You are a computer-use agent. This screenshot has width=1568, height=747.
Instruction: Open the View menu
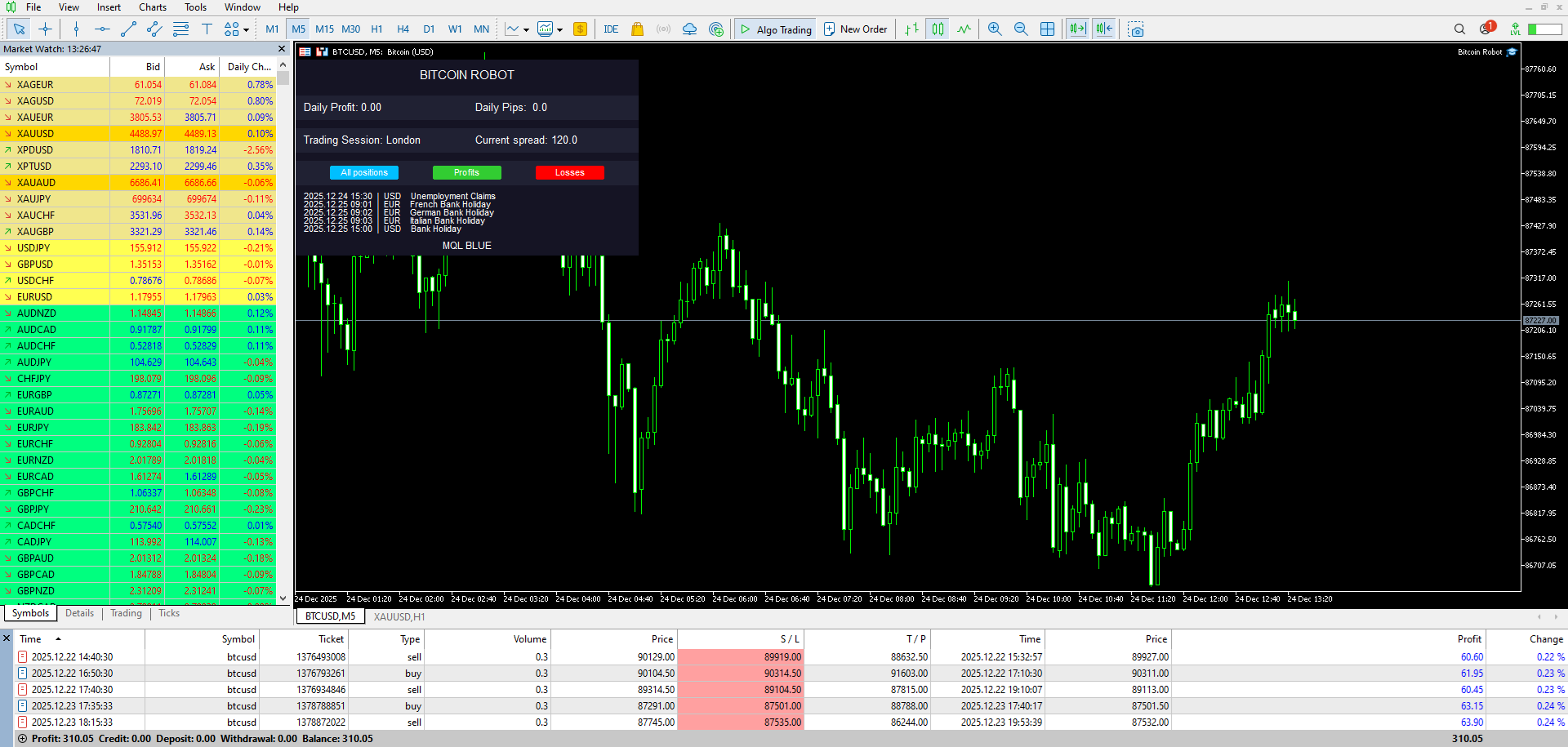pyautogui.click(x=69, y=7)
